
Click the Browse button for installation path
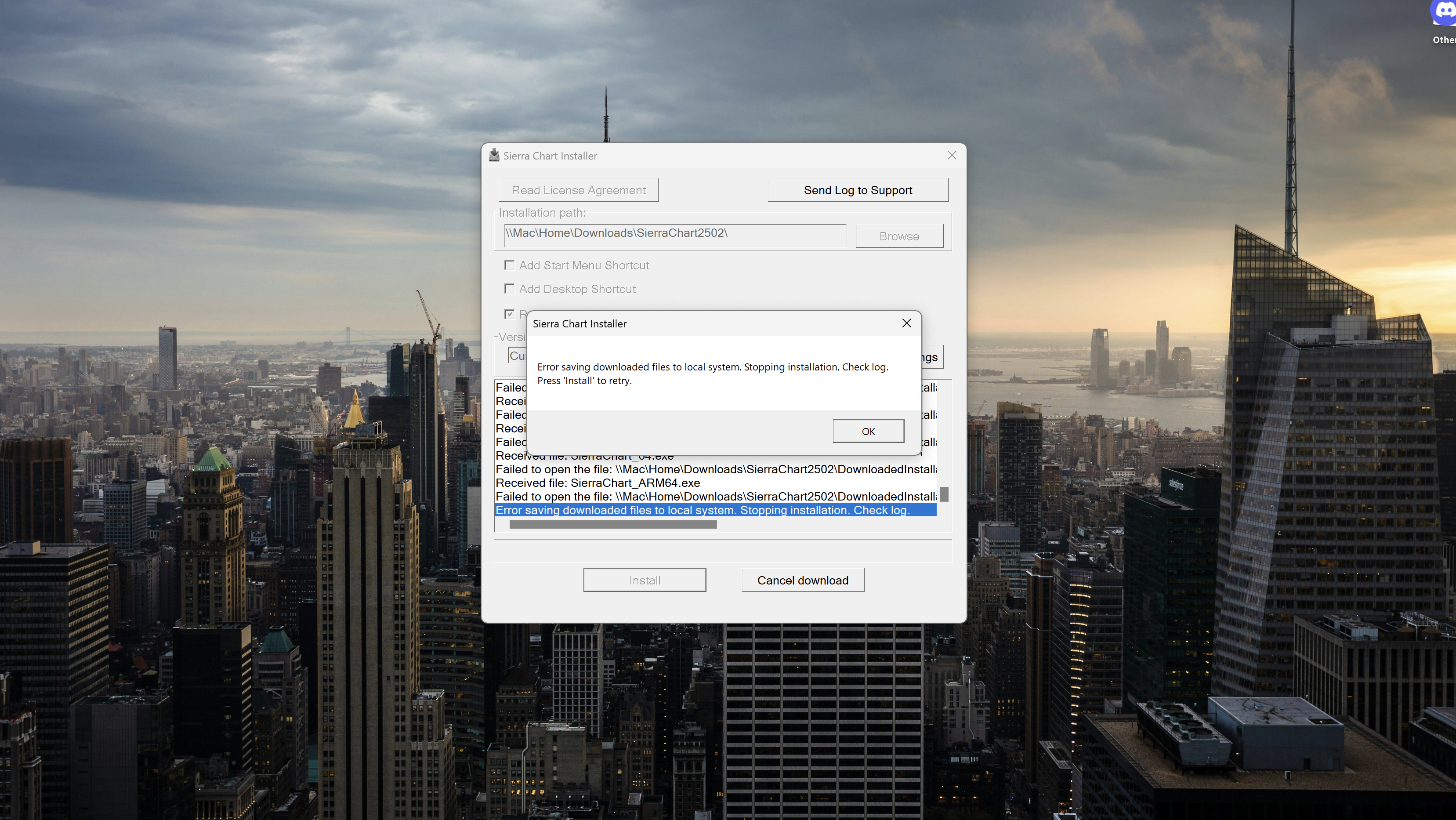899,236
